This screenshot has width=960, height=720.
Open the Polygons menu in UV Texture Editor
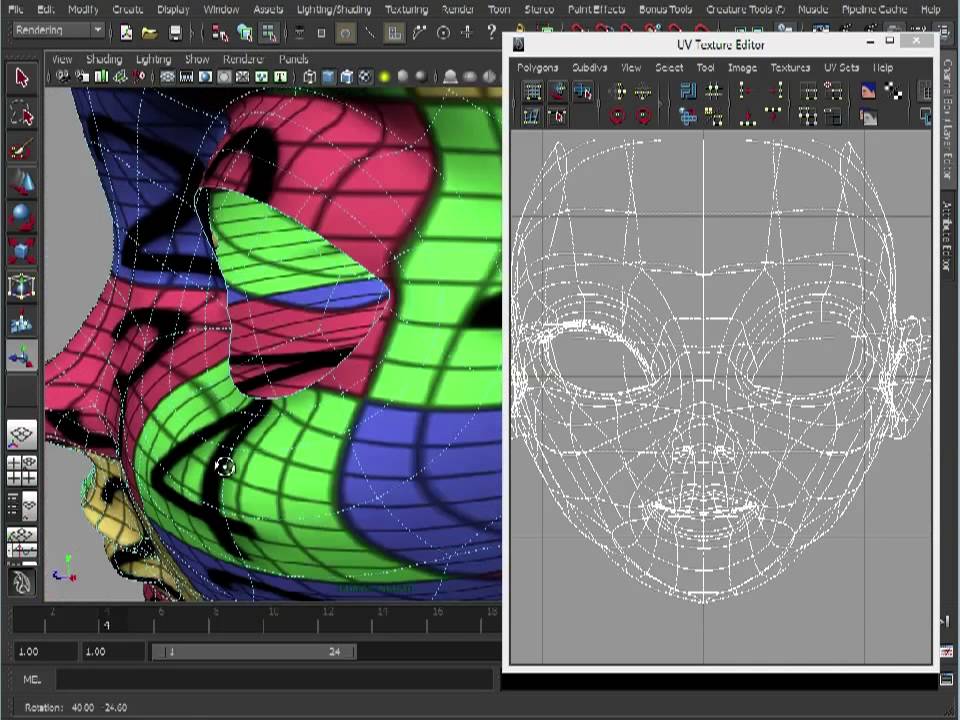click(538, 67)
